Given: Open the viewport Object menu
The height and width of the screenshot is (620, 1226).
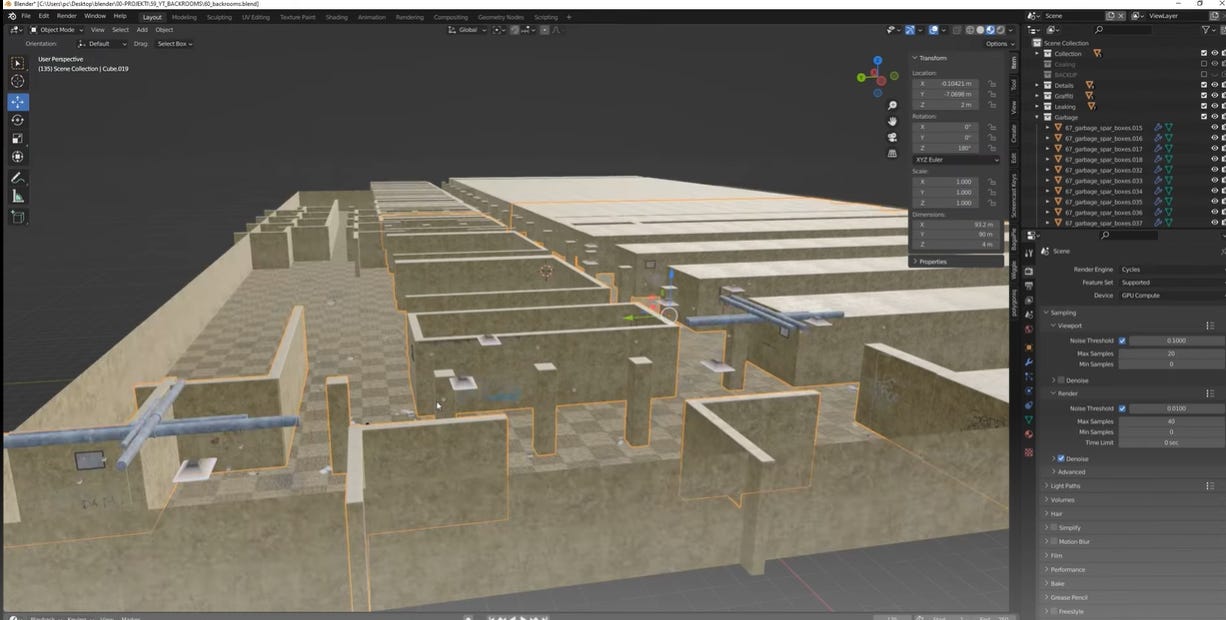Looking at the screenshot, I should click(164, 30).
